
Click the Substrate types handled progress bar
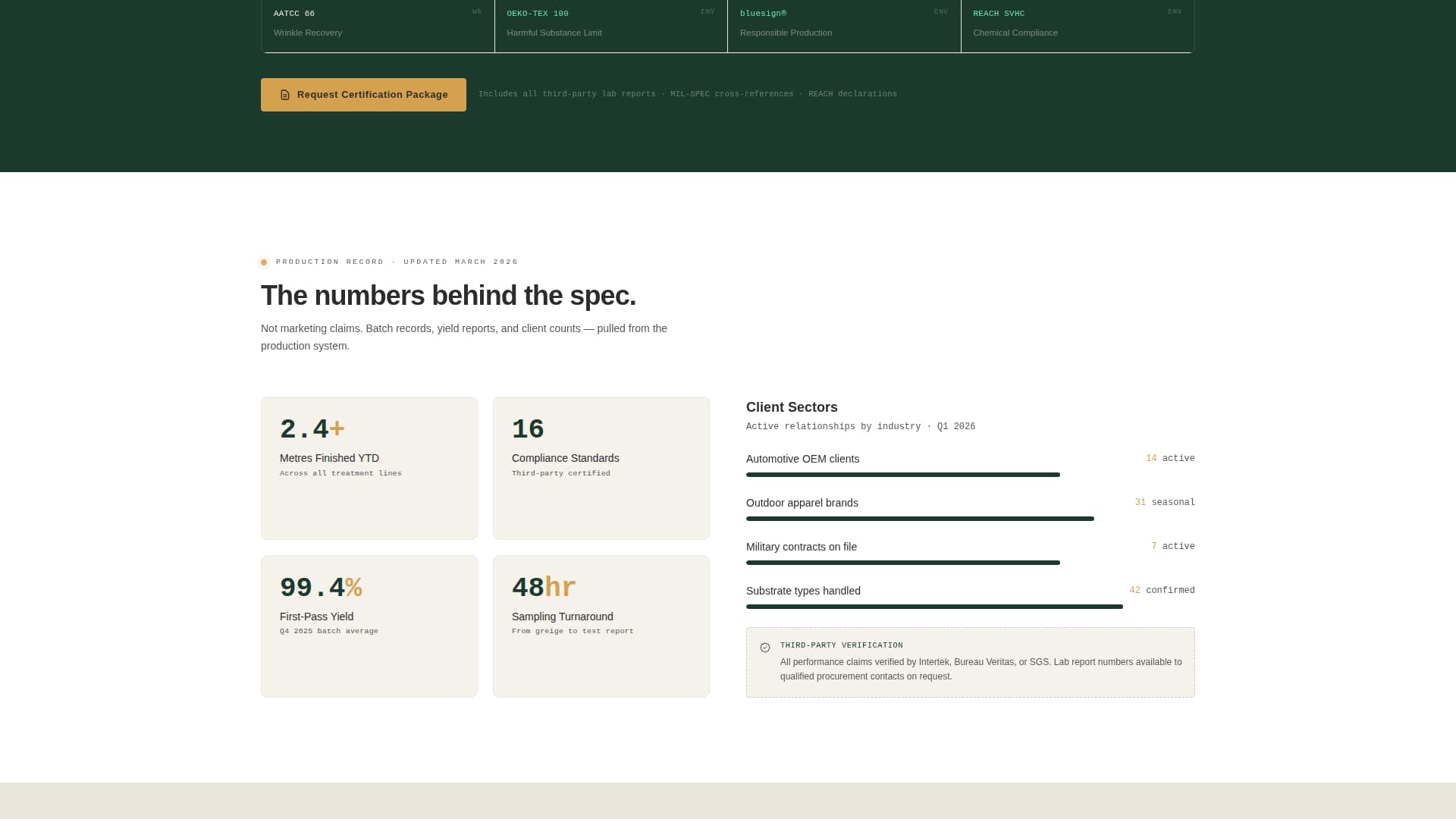(x=934, y=607)
